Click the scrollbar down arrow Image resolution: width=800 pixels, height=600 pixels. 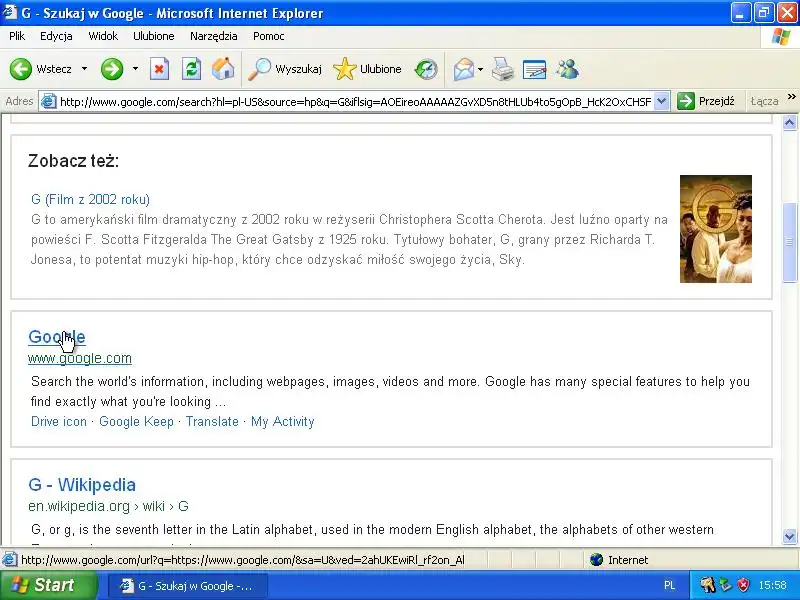coord(789,536)
